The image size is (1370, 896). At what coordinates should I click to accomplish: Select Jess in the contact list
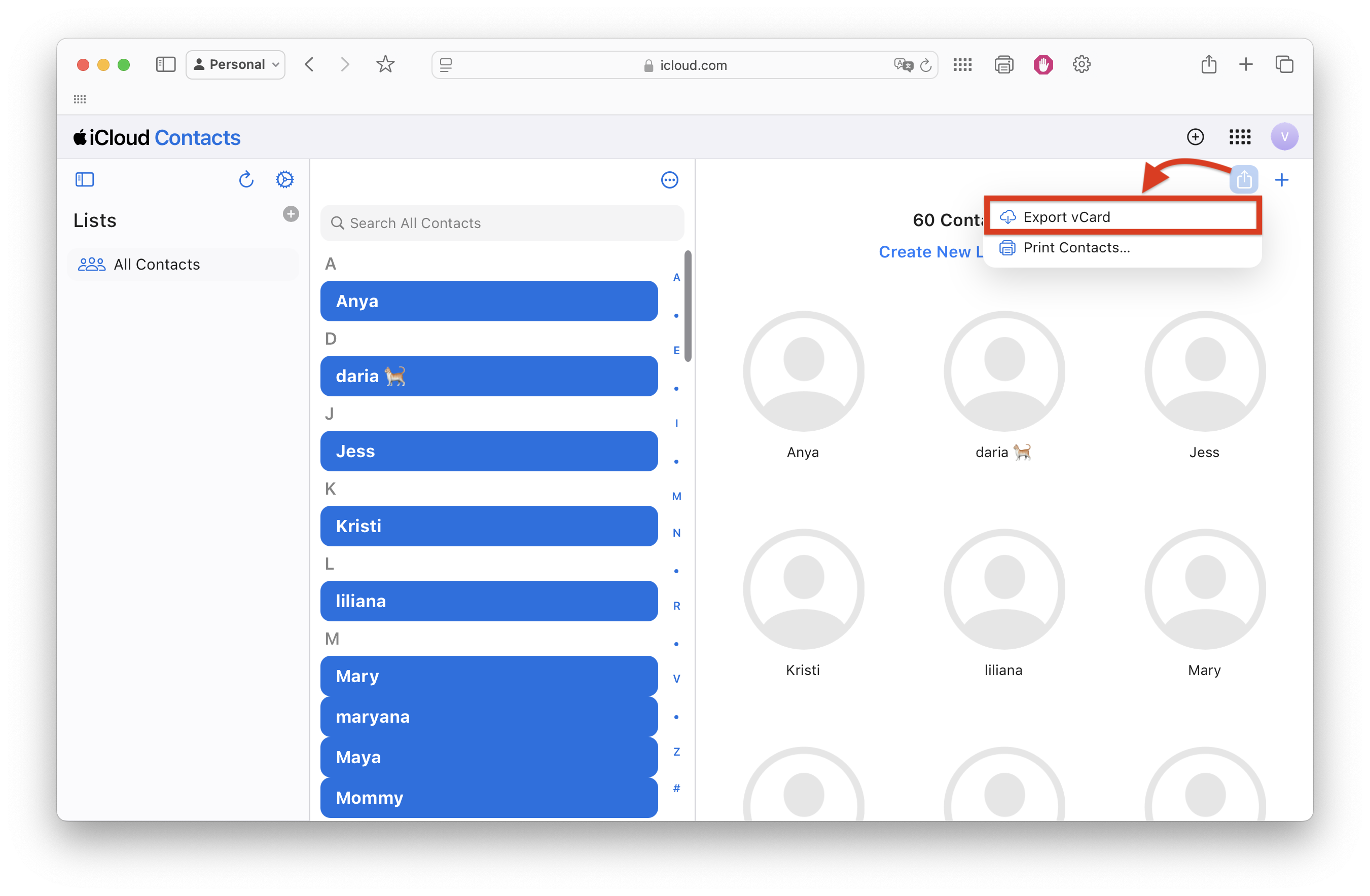(x=489, y=451)
